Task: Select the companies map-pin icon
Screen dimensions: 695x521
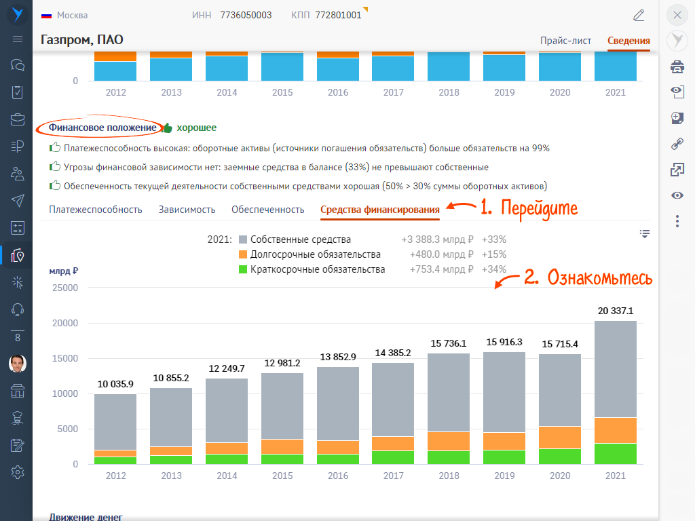Action: click(17, 255)
